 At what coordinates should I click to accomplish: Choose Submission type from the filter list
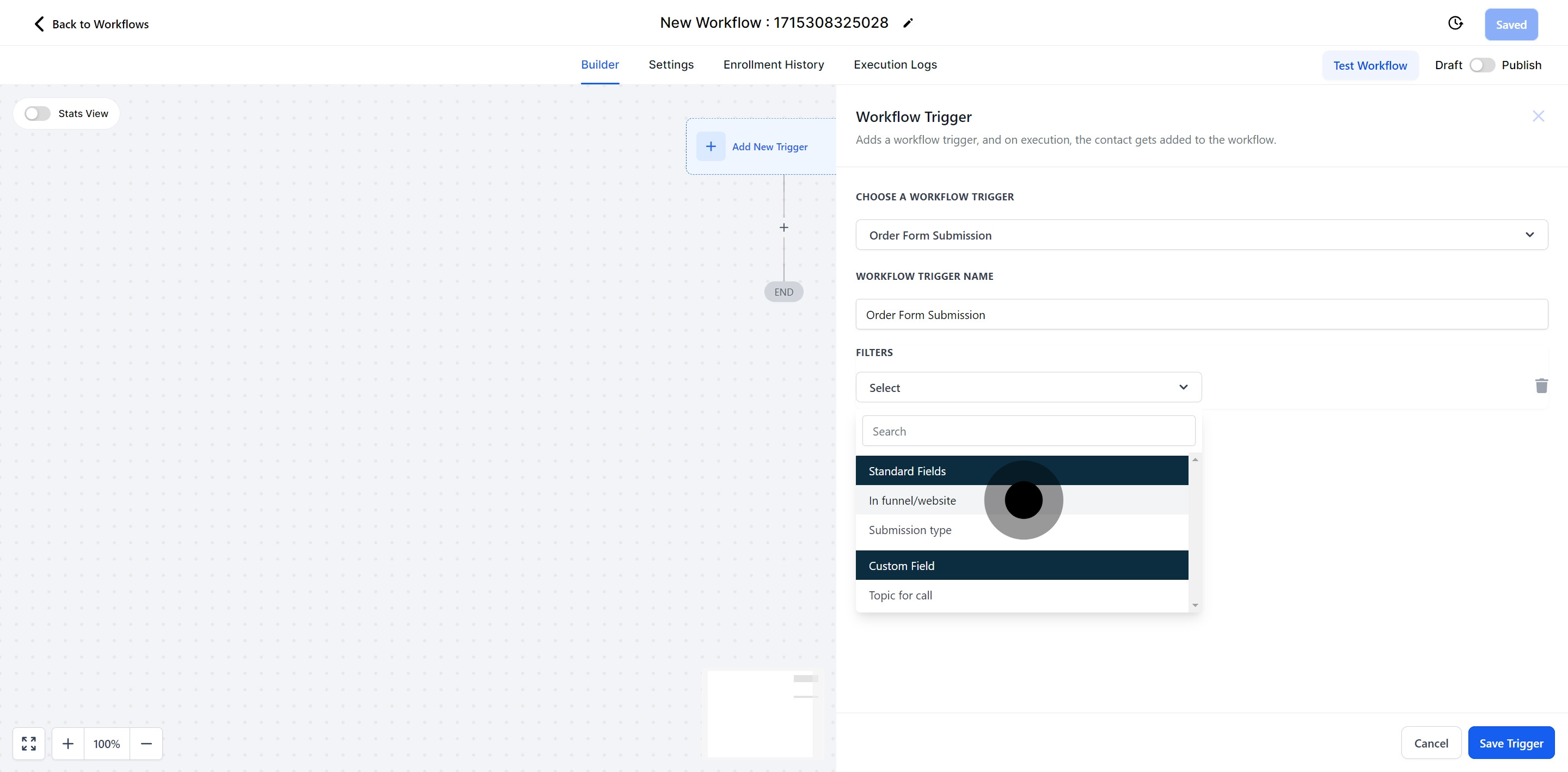pos(909,530)
